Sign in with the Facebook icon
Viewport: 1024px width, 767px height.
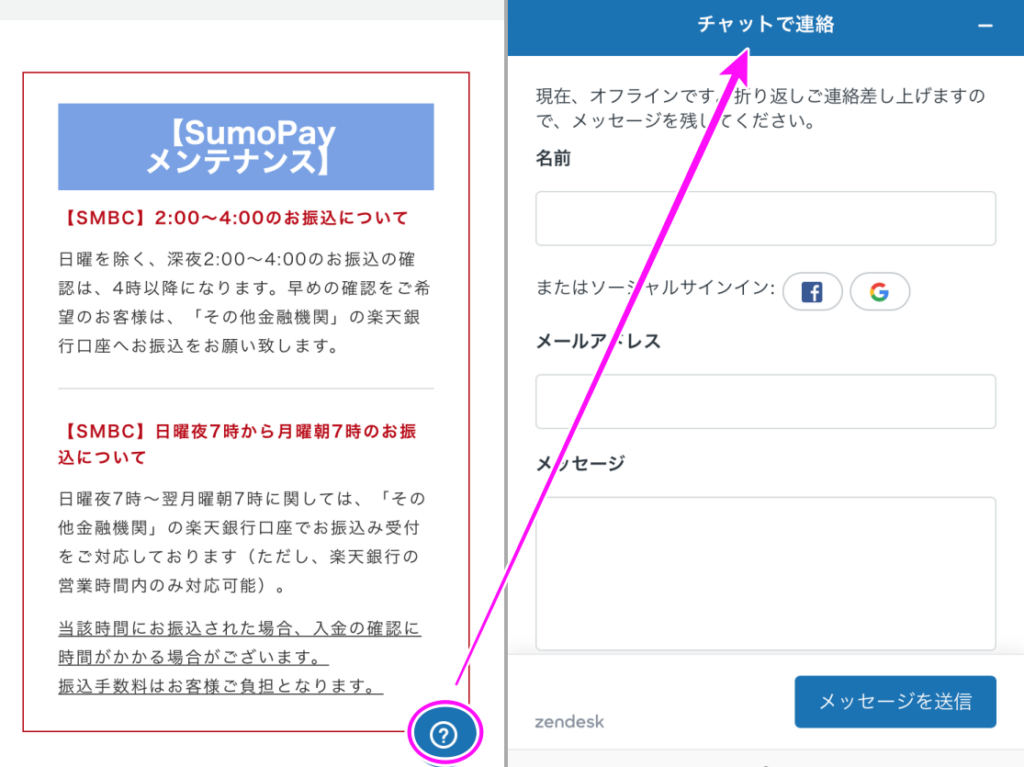812,292
